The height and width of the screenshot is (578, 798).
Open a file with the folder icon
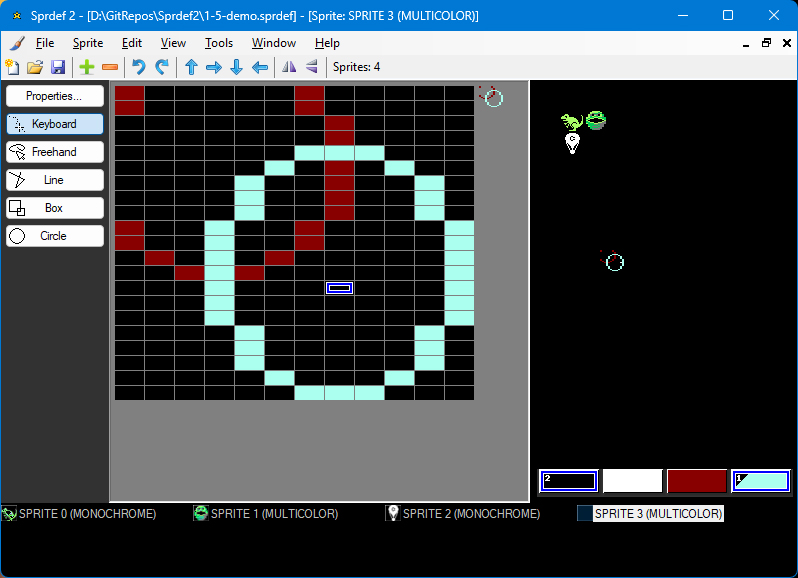[x=35, y=67]
